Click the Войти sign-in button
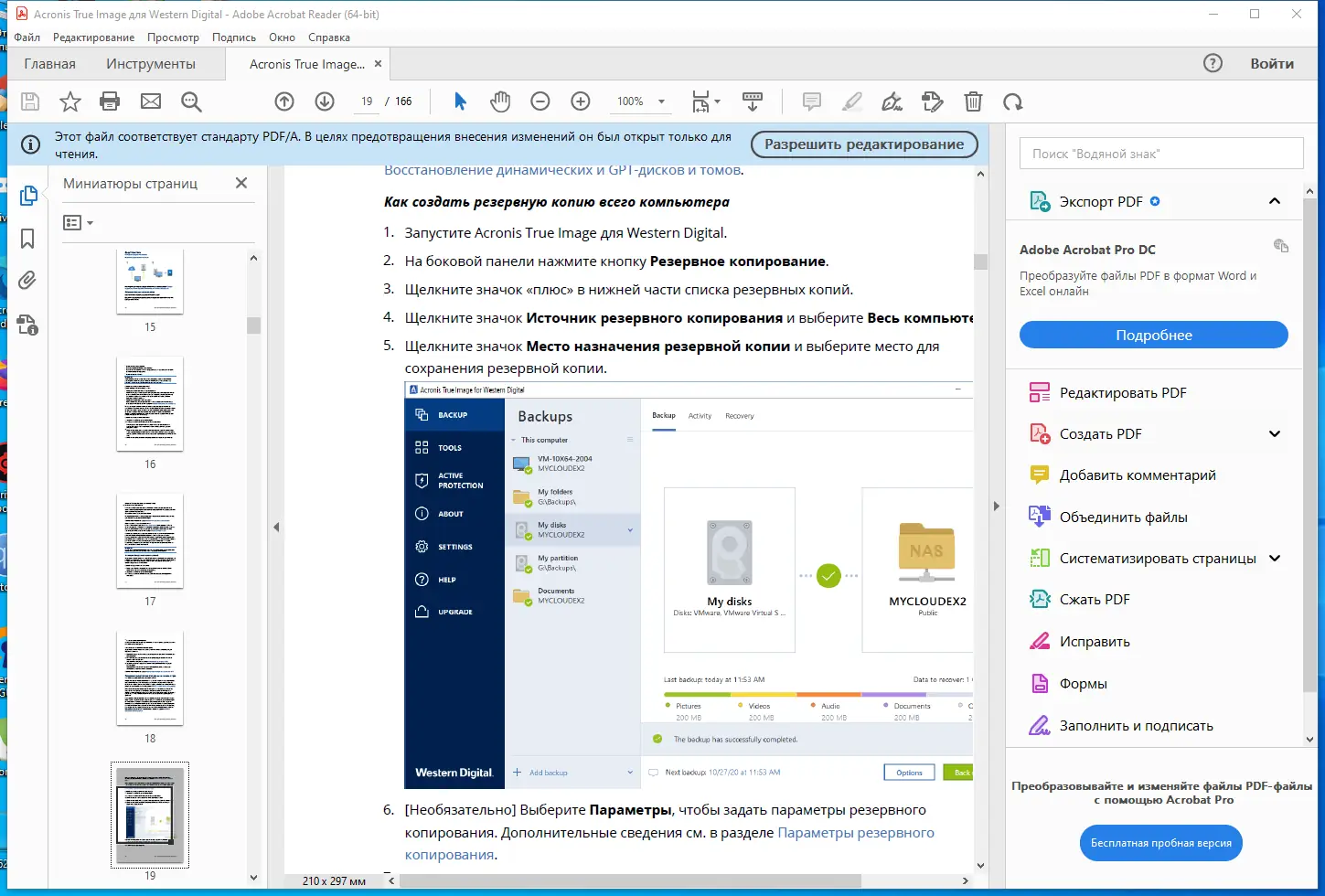 pos(1272,63)
